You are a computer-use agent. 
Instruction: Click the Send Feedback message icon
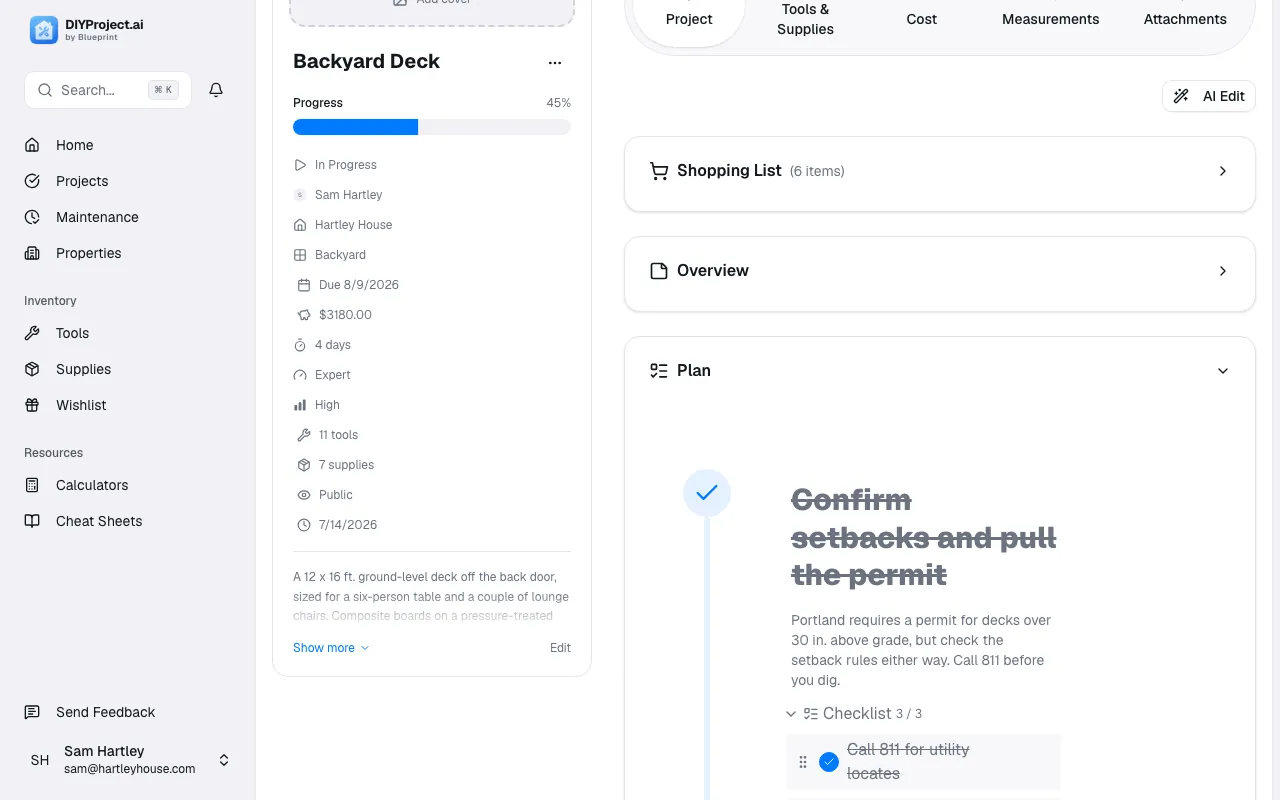(x=32, y=712)
